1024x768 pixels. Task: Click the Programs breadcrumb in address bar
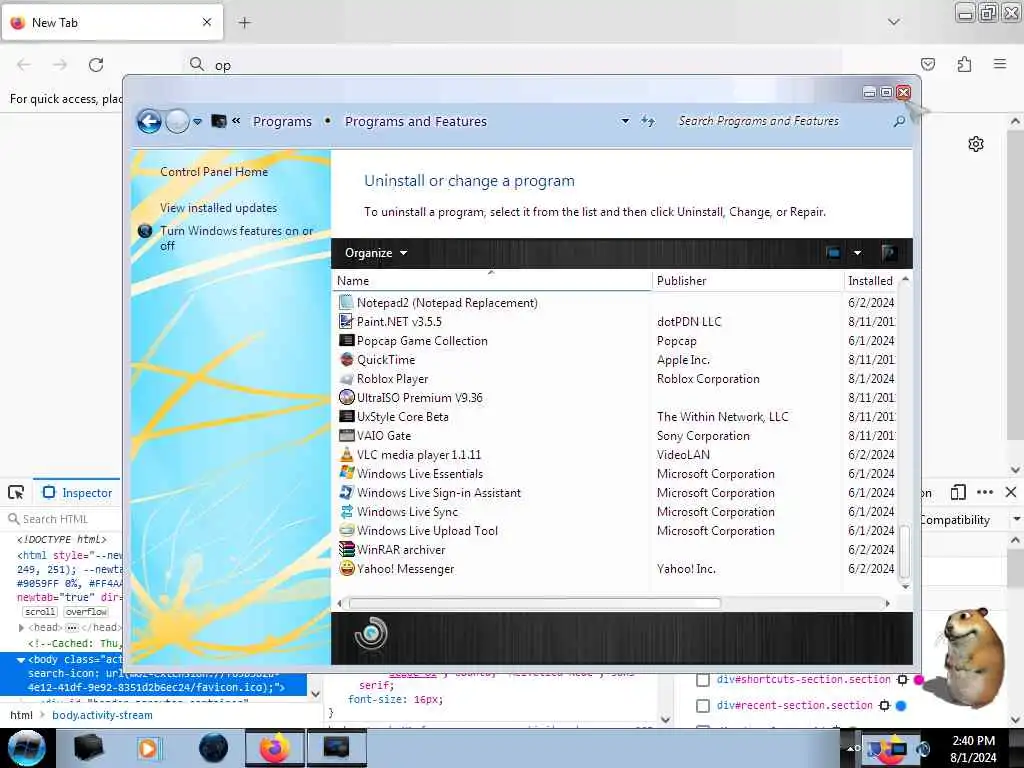tap(282, 121)
